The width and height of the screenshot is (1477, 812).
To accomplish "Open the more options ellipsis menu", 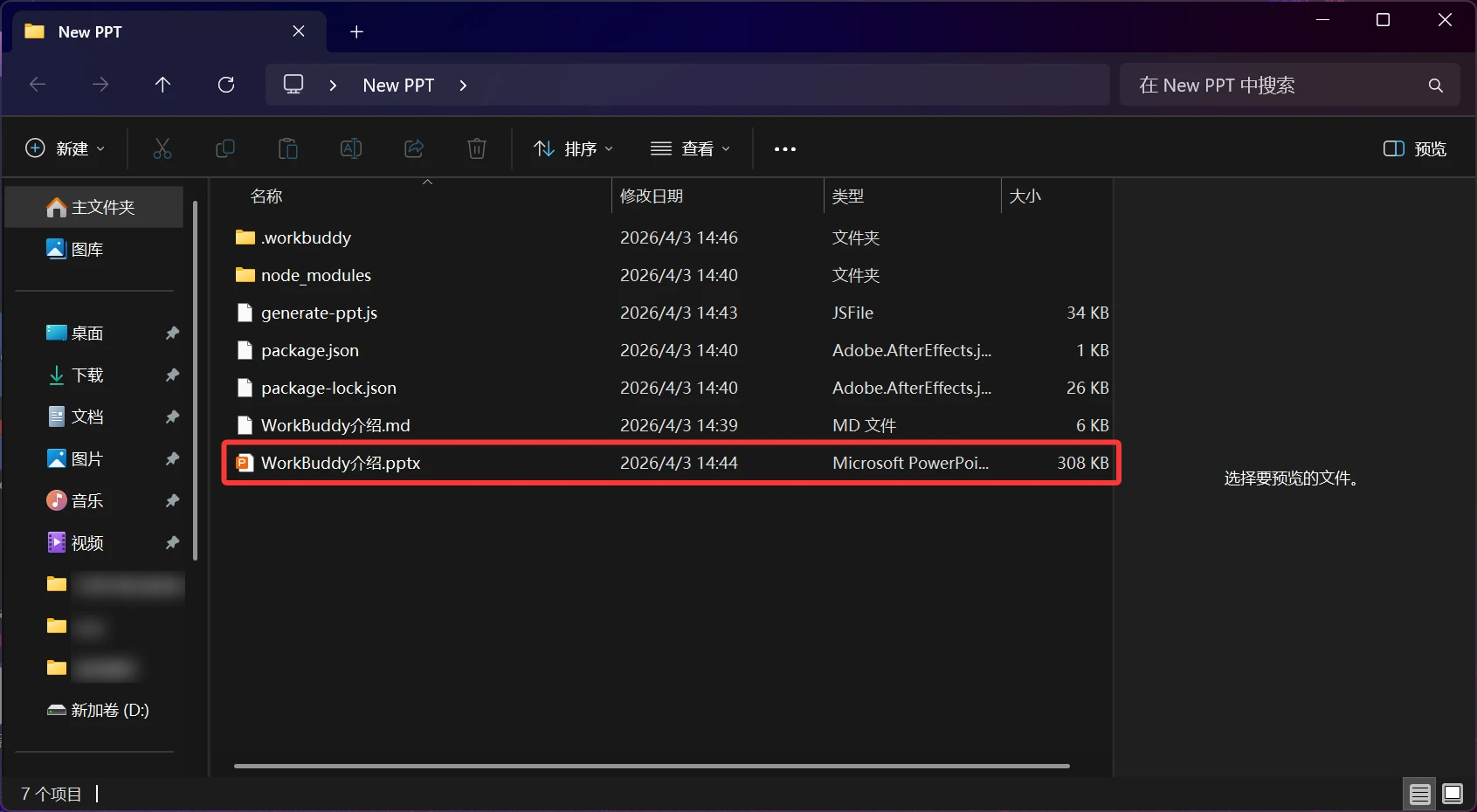I will [x=785, y=149].
